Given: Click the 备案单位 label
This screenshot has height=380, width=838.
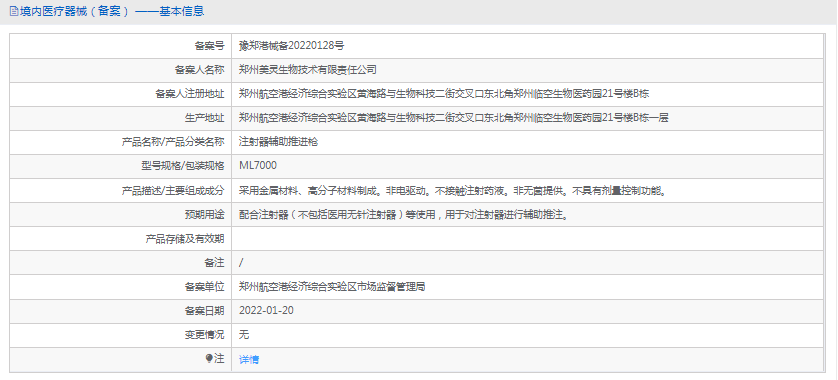Looking at the screenshot, I should (205, 287).
